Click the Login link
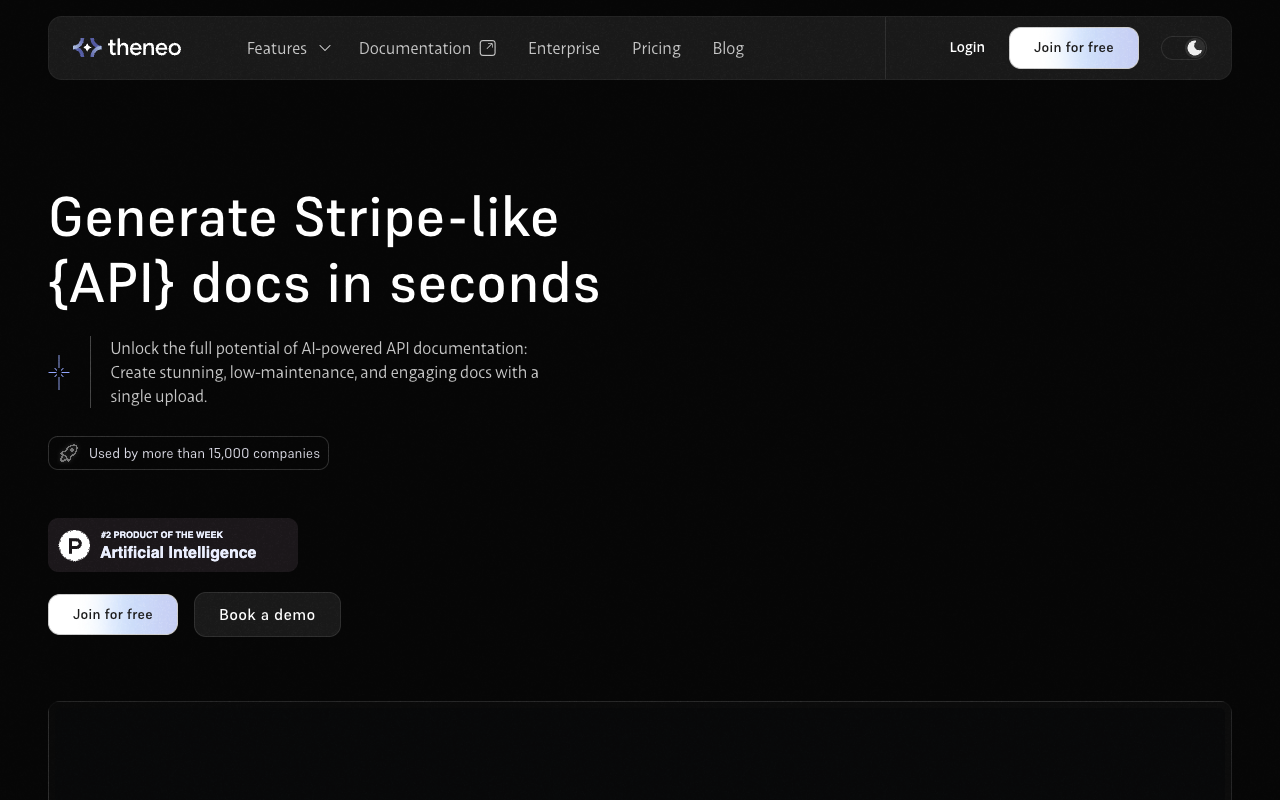 point(967,47)
